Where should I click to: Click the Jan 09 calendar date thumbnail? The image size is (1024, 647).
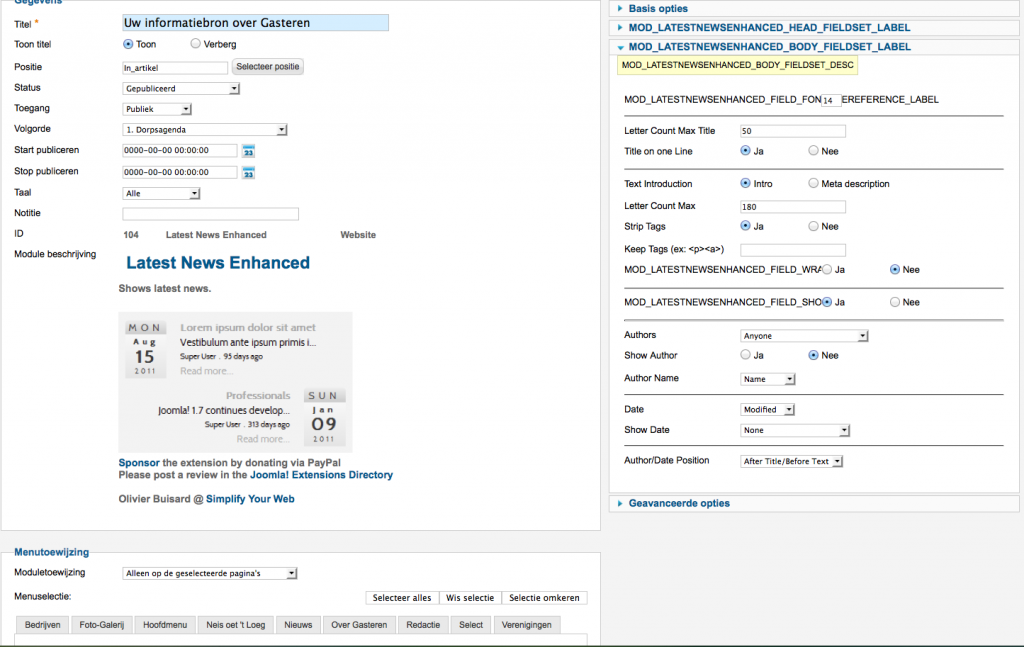324,417
